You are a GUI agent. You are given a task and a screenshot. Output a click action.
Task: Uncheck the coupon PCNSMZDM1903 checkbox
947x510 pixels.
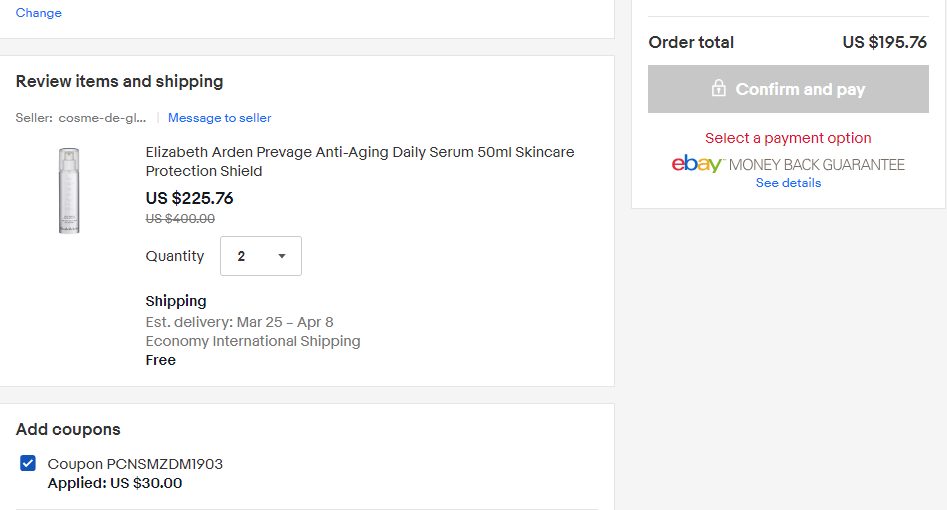[x=28, y=463]
